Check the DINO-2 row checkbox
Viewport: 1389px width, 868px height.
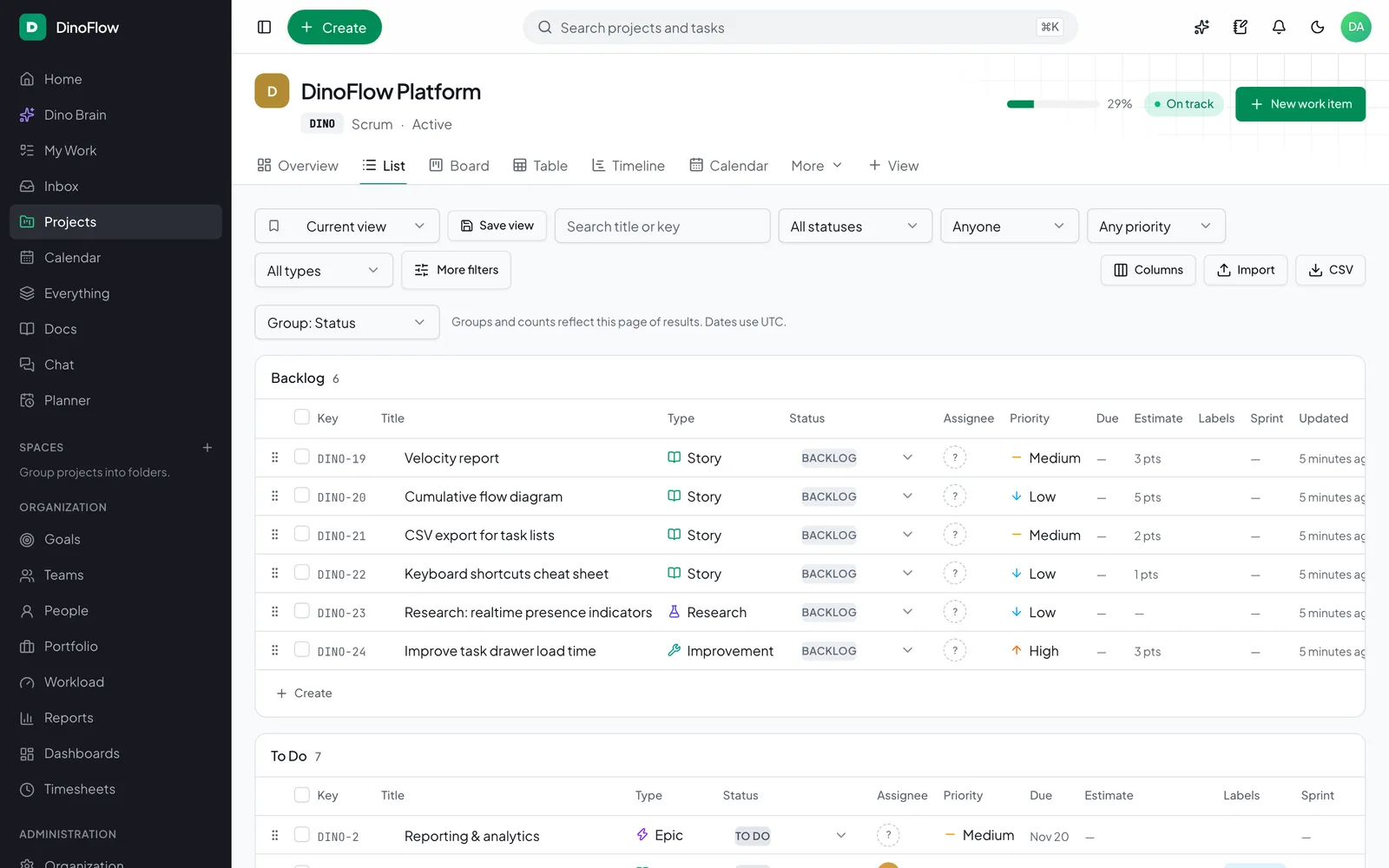pos(302,834)
